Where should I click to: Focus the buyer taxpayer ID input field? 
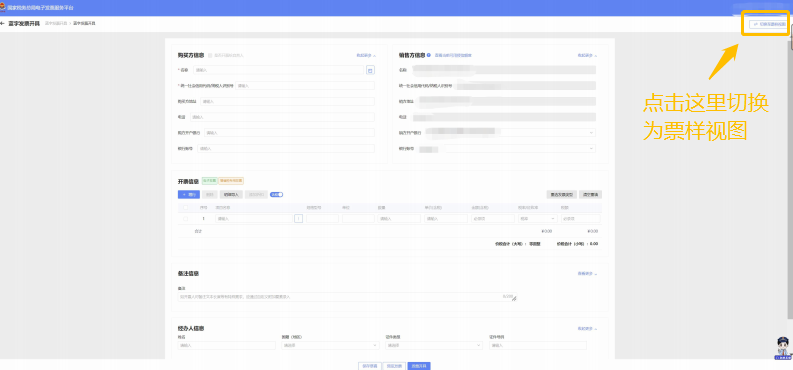[305, 86]
